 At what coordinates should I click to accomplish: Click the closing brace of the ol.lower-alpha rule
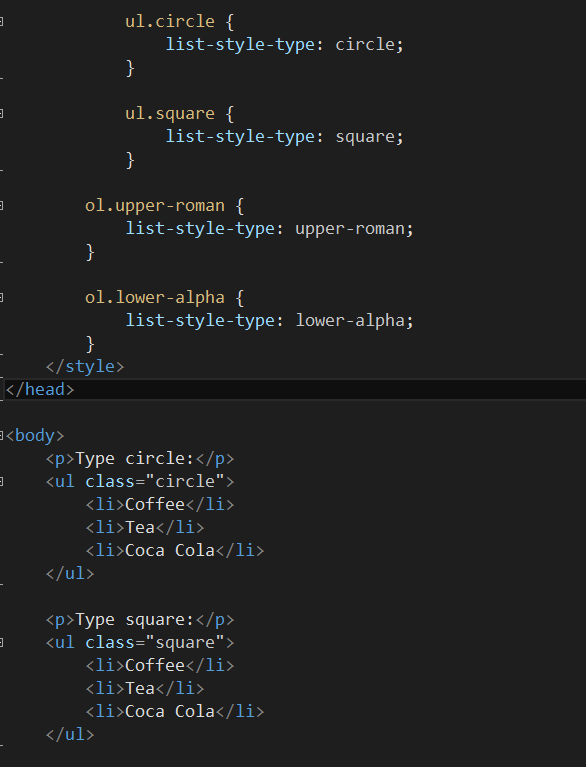point(90,343)
